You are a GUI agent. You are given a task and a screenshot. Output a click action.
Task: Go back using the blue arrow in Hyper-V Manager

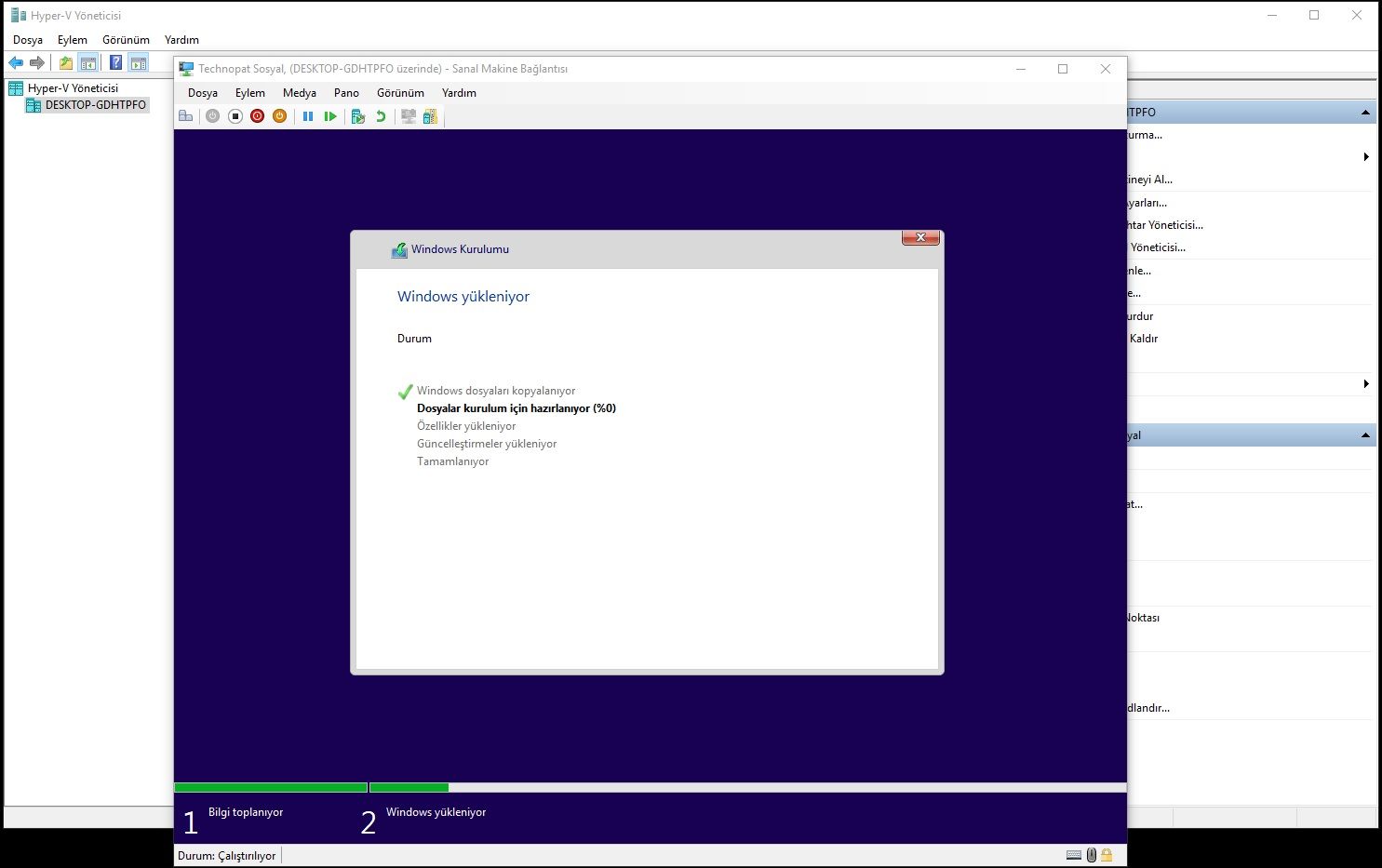pyautogui.click(x=16, y=63)
